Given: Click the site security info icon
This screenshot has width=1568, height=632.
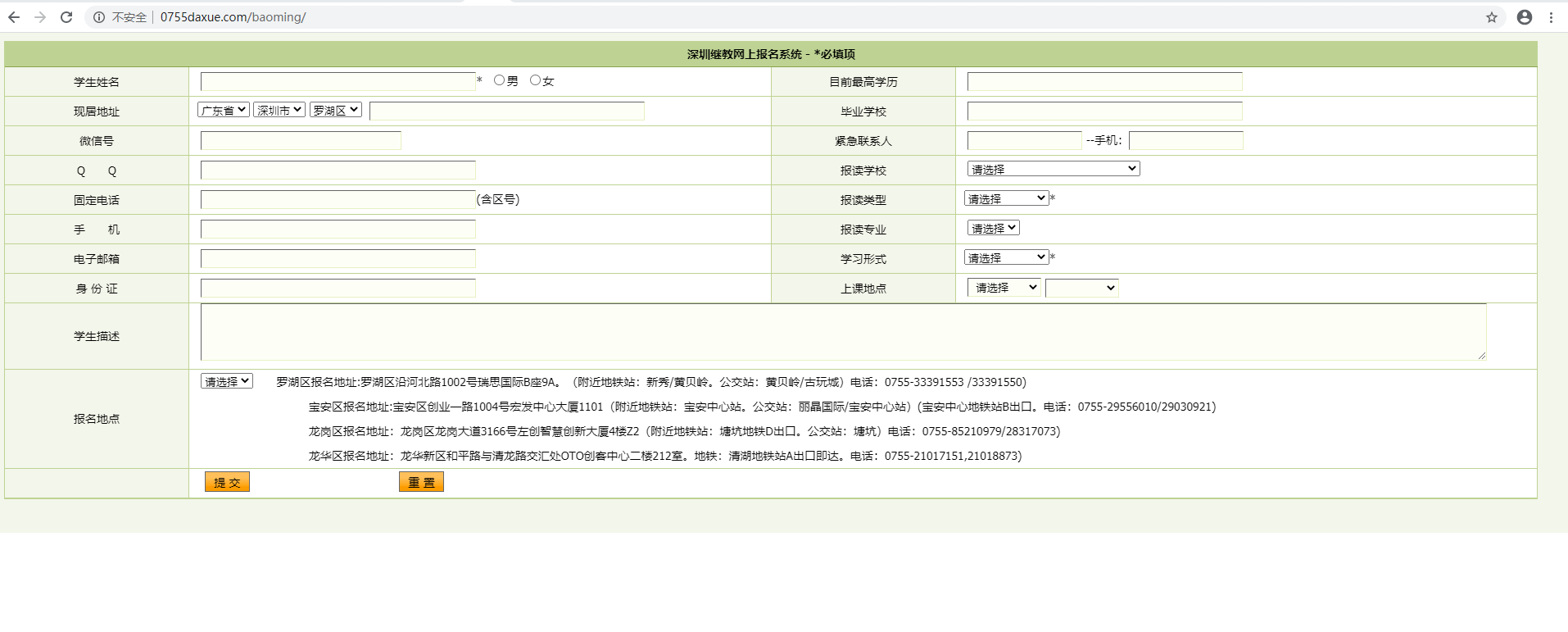Looking at the screenshot, I should click(x=99, y=17).
